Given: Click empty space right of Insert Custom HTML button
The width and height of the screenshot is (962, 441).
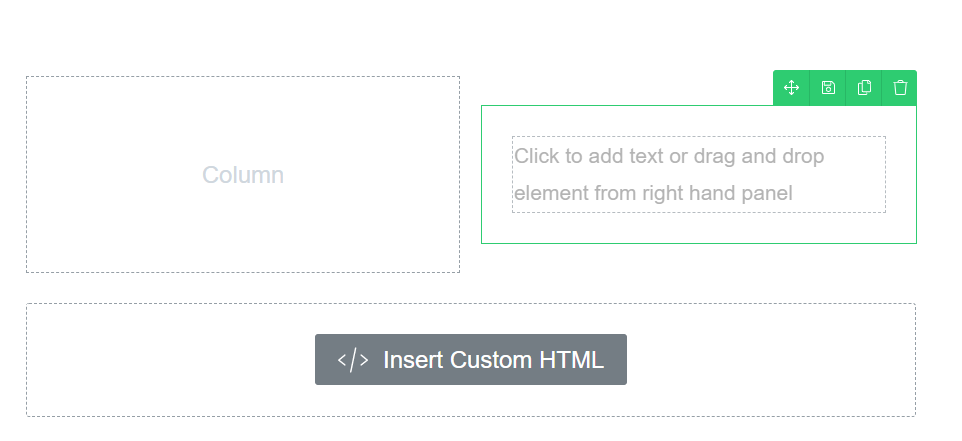Looking at the screenshot, I should 771,360.
